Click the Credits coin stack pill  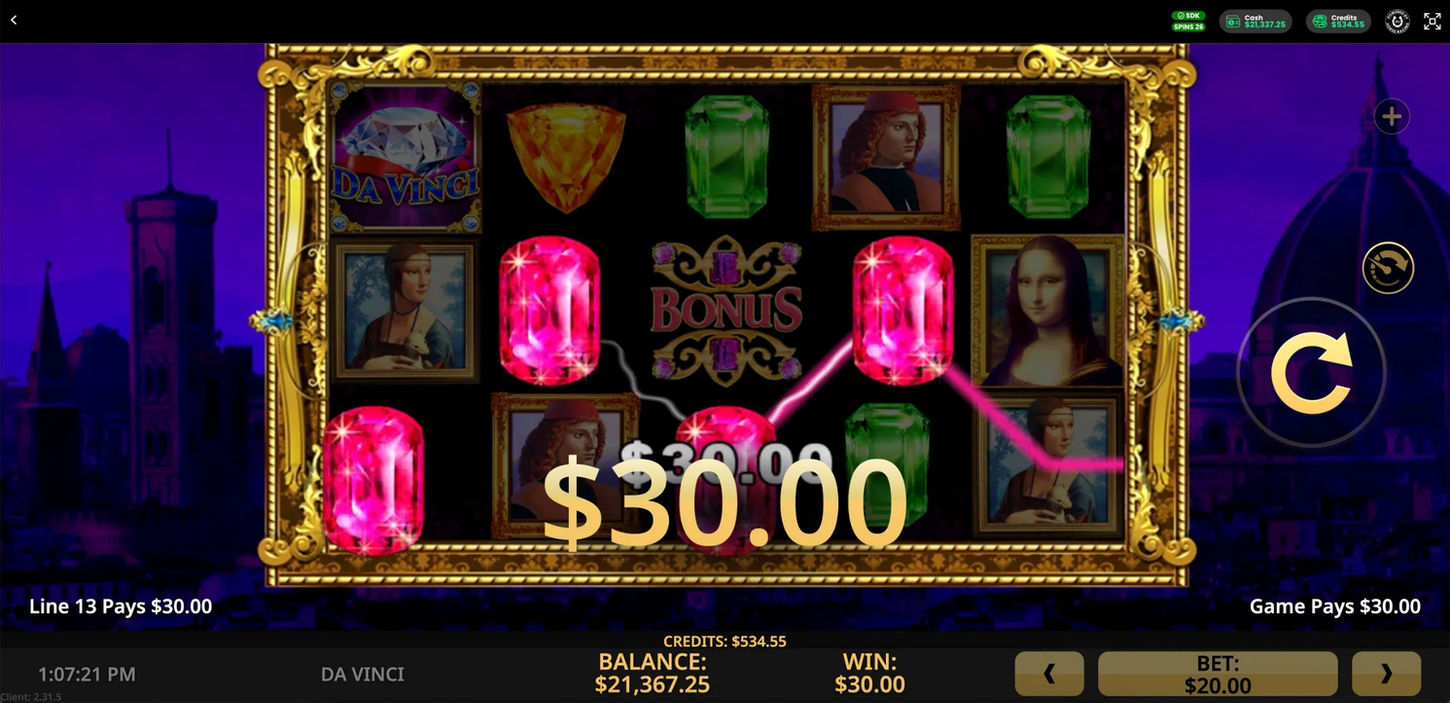pyautogui.click(x=1338, y=21)
